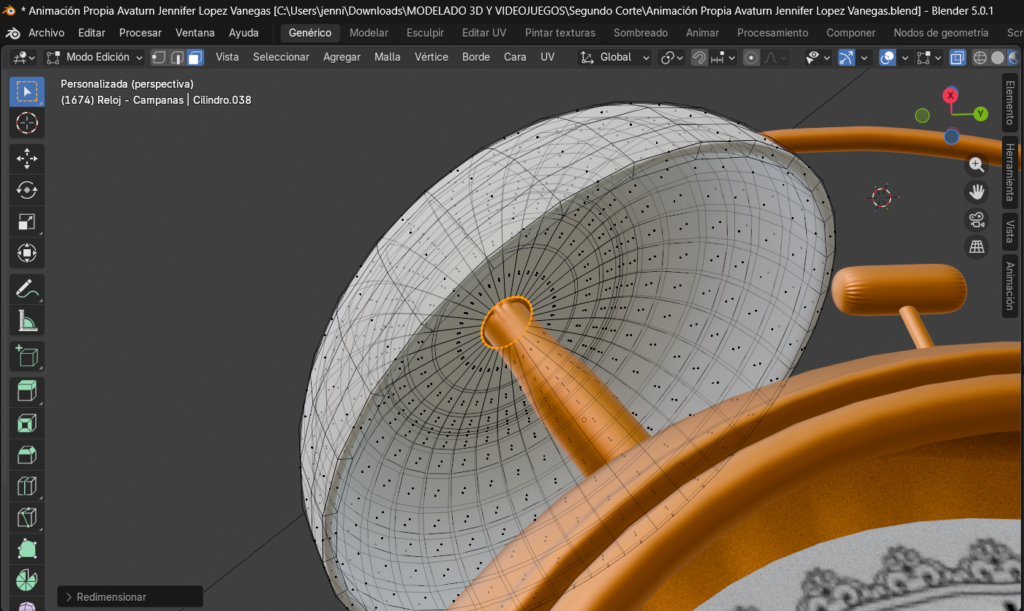Image resolution: width=1024 pixels, height=611 pixels.
Task: Open the Global transform orientation dropdown
Action: pos(615,57)
